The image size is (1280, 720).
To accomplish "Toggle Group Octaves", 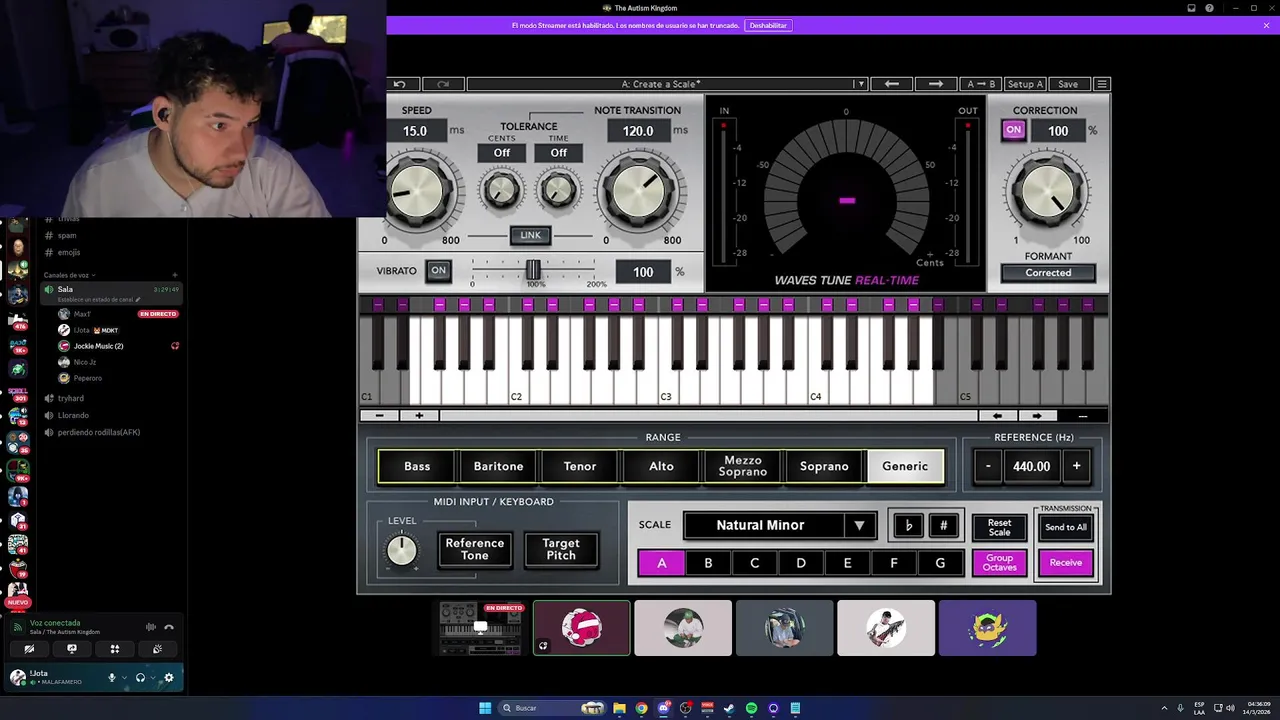I will (x=999, y=563).
